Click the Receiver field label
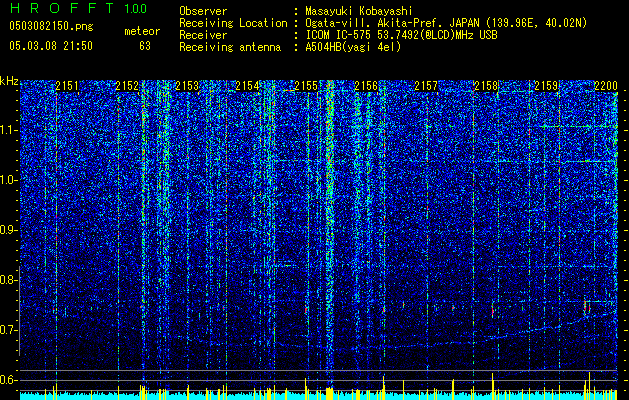 pyautogui.click(x=203, y=35)
